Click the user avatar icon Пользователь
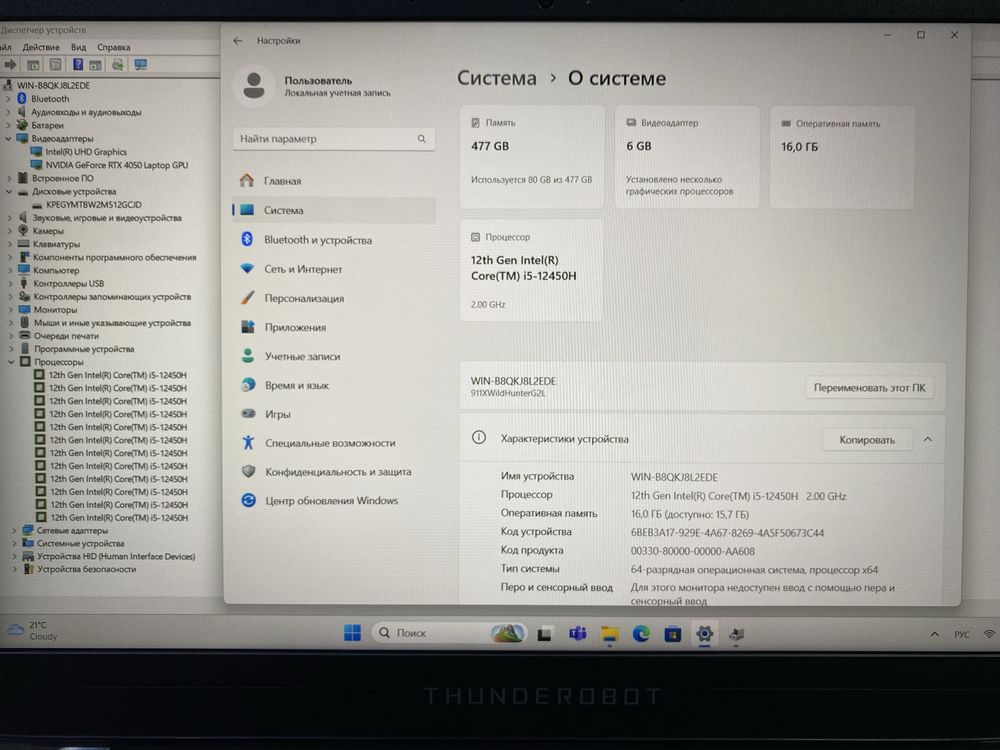Viewport: 1000px width, 750px height. 254,85
